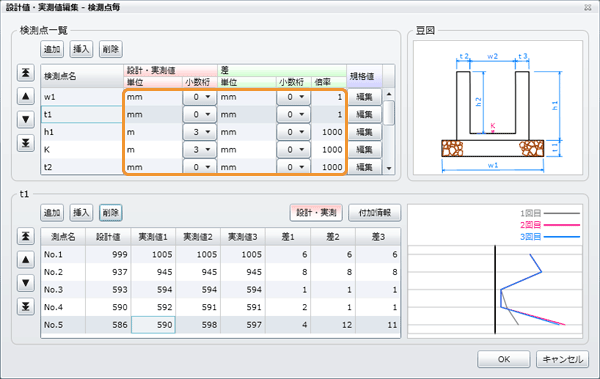Image resolution: width=600 pixels, height=379 pixels.
Task: Move up arrow in t1 section
Action: pyautogui.click(x=26, y=260)
